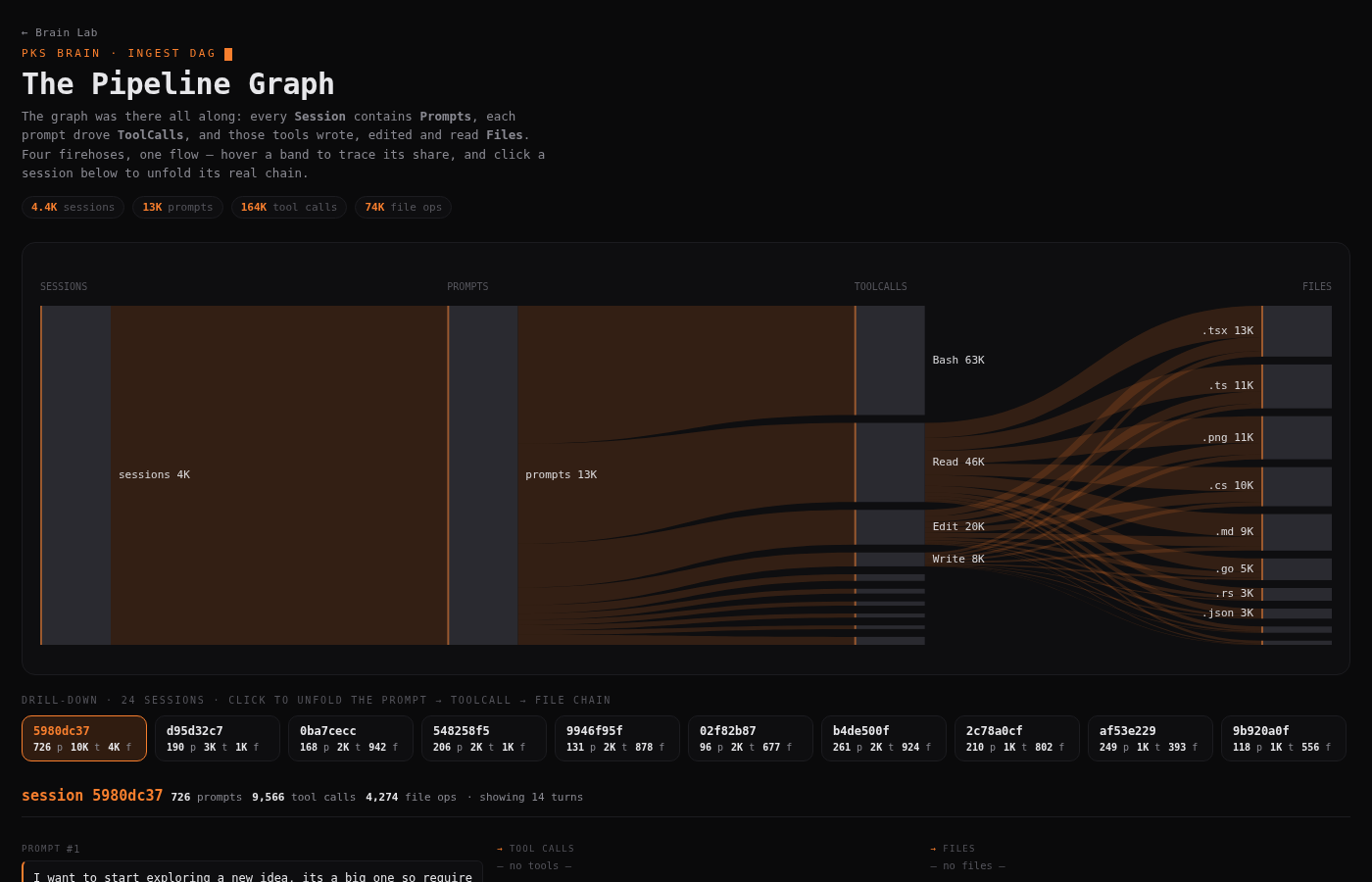Click the 164K tool calls stat pill
This screenshot has width=1372, height=882.
289,207
